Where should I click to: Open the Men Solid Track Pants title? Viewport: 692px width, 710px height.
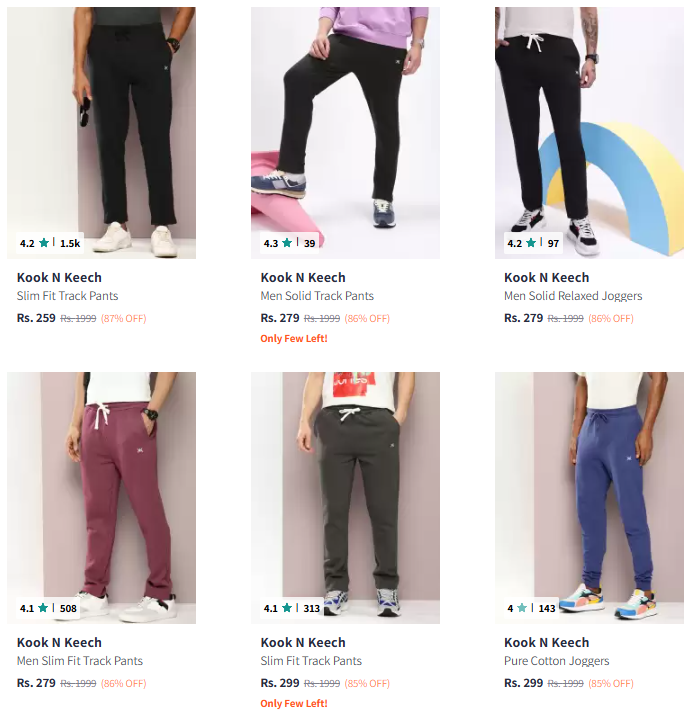point(317,296)
